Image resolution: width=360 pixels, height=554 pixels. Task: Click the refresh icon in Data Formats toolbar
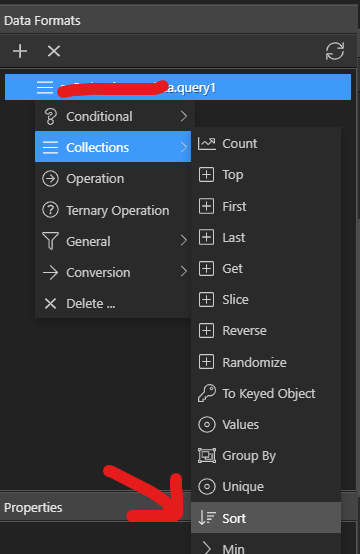[x=335, y=51]
